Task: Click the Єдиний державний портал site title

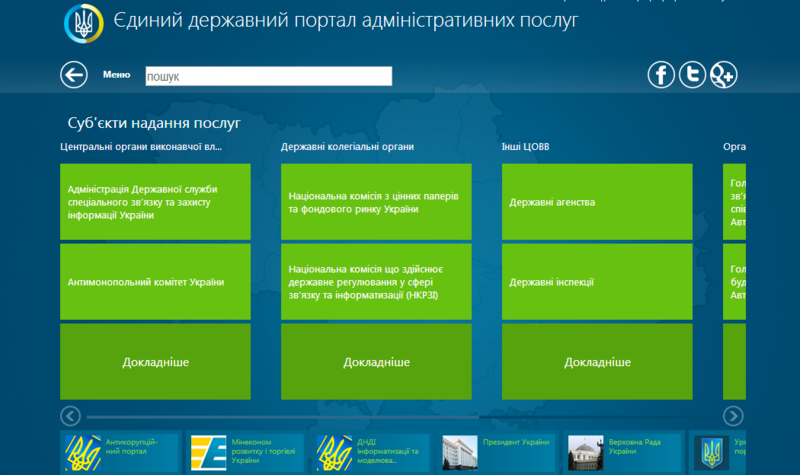Action: (x=345, y=20)
